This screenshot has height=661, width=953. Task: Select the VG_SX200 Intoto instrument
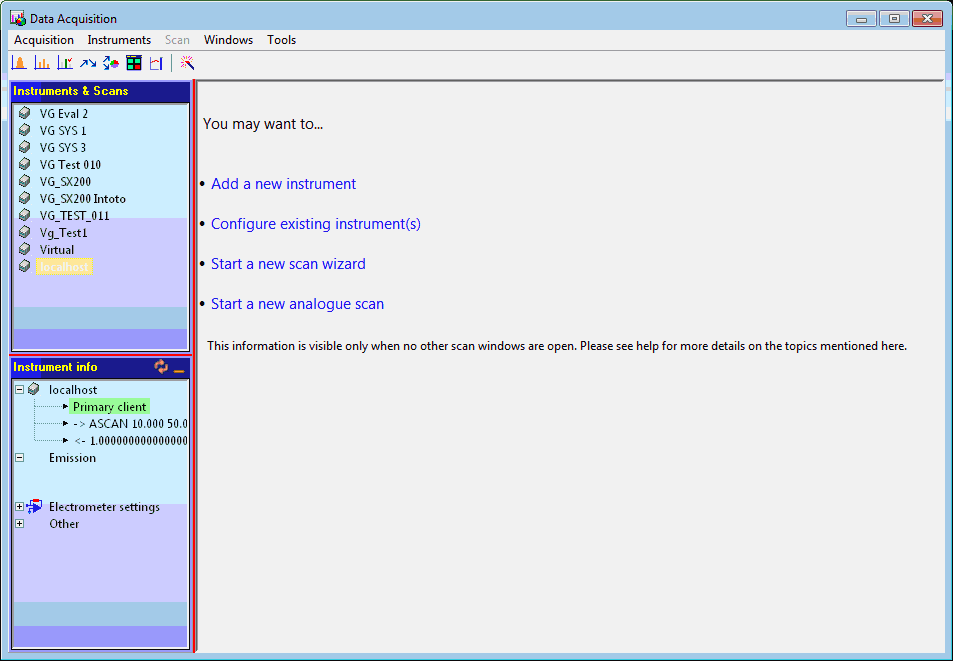[82, 199]
